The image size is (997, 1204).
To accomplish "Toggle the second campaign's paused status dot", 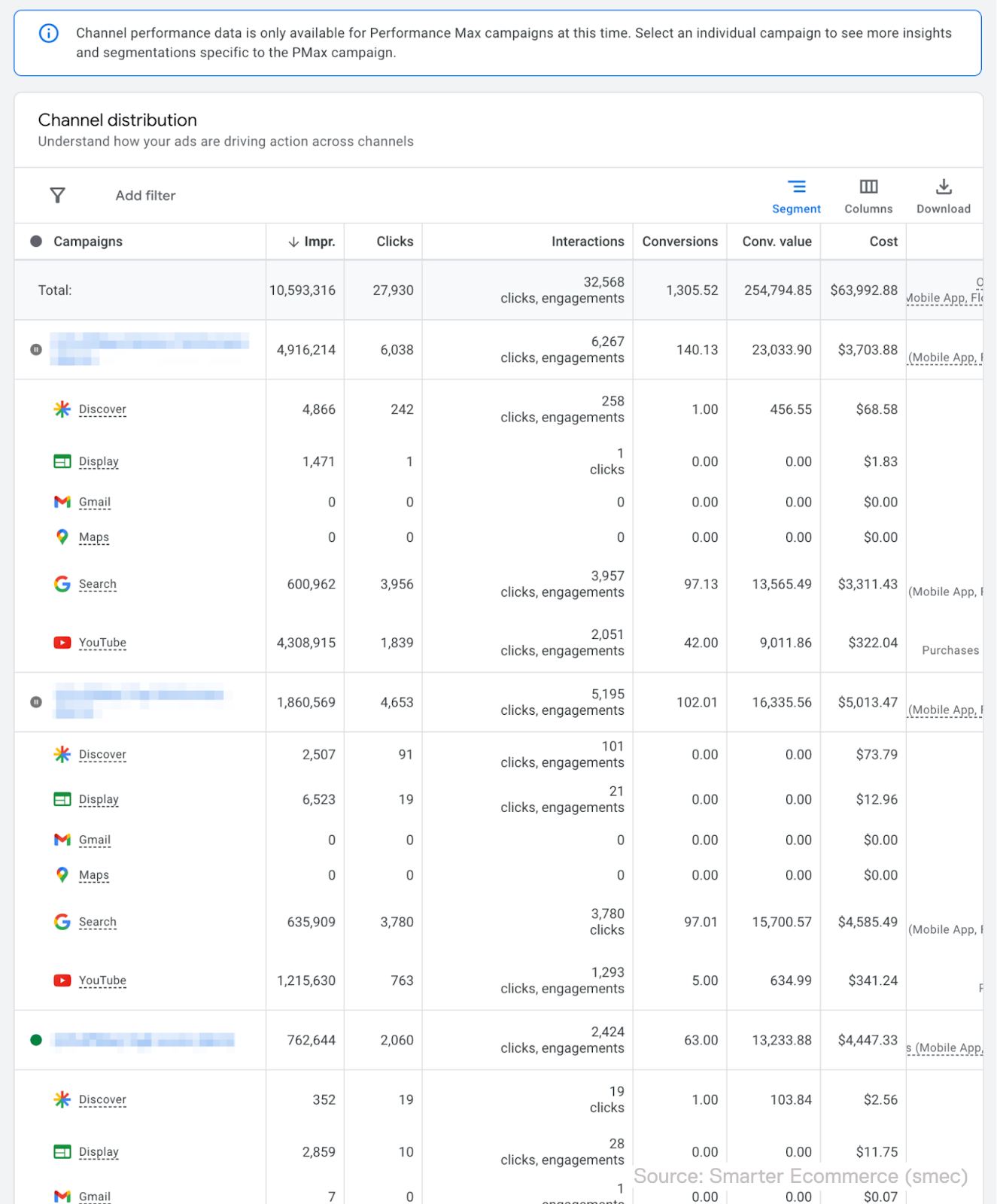I will tap(35, 702).
